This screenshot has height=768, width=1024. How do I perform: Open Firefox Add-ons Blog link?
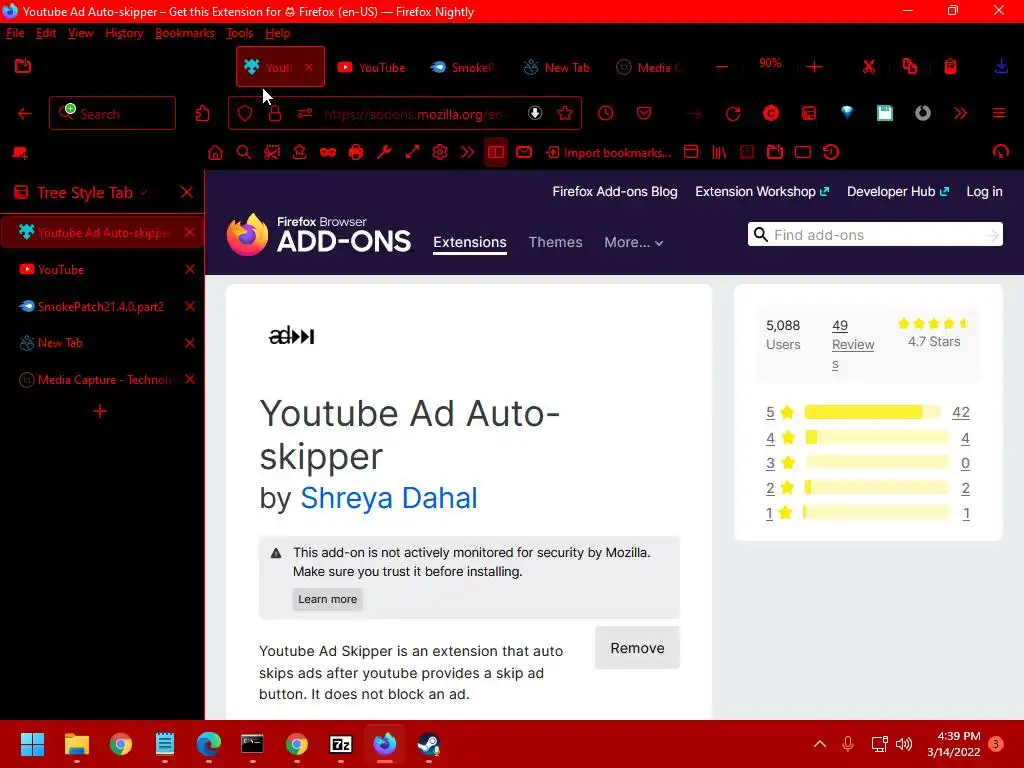tap(615, 191)
